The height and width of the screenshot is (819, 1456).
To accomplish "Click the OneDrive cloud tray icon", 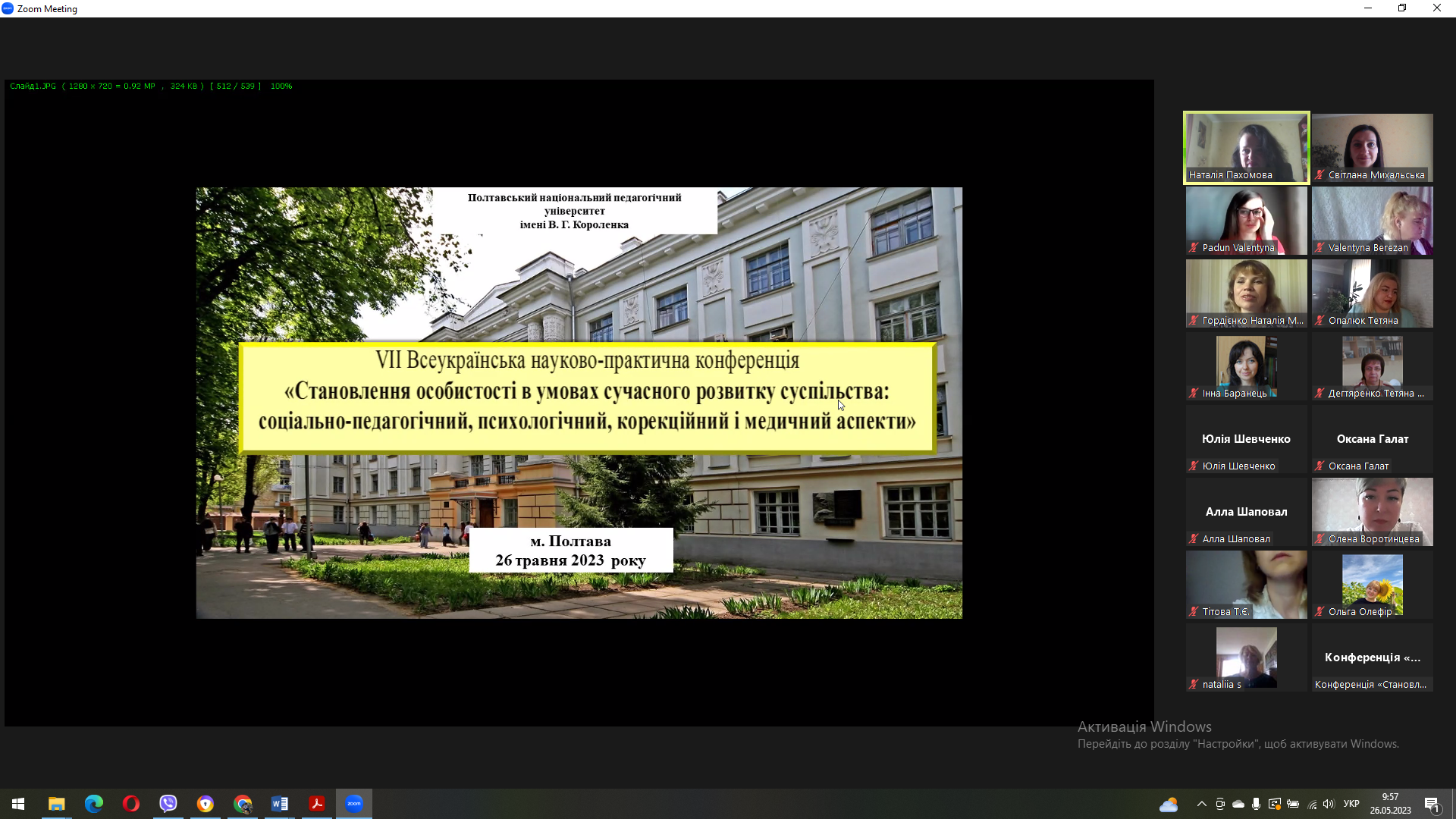I will point(1238,804).
